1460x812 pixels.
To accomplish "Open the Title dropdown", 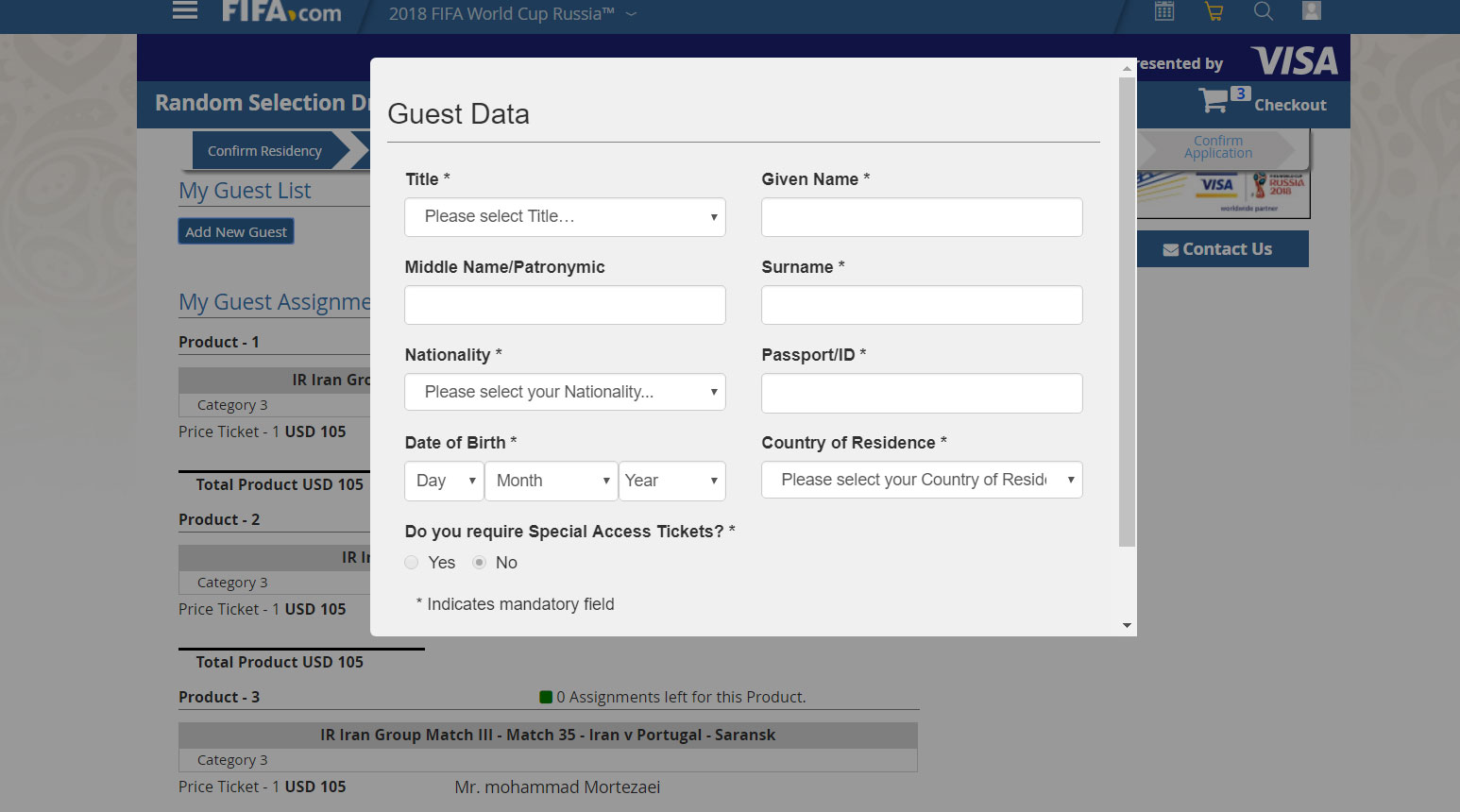I will click(x=565, y=217).
